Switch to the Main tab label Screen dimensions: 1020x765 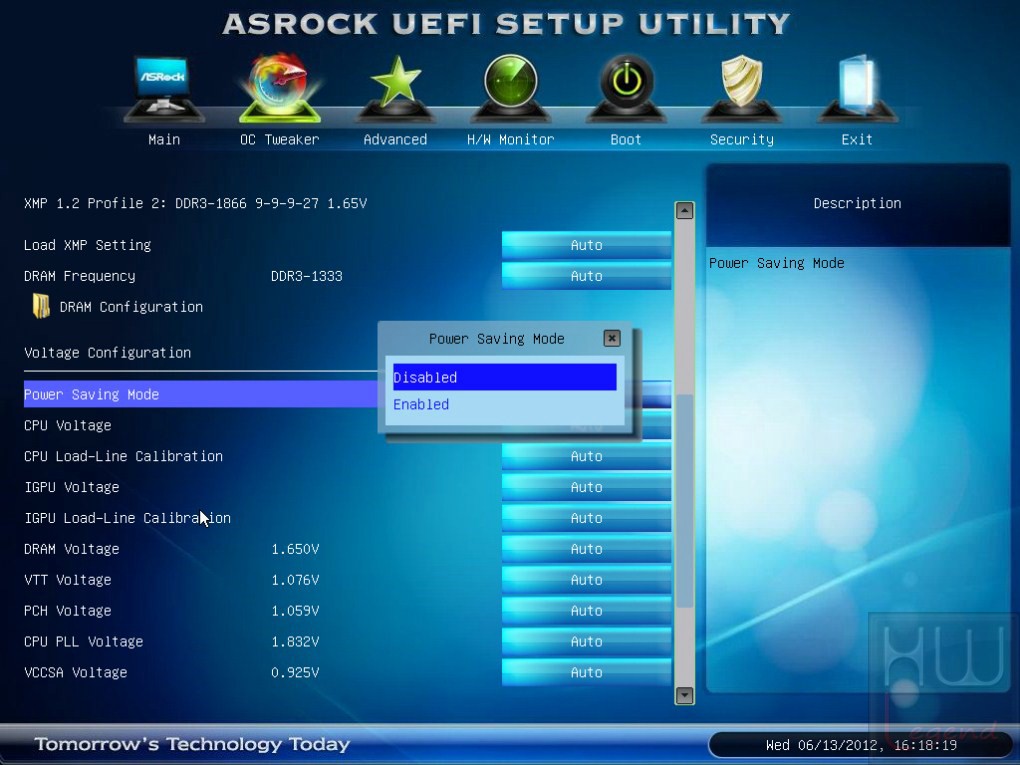coord(164,139)
